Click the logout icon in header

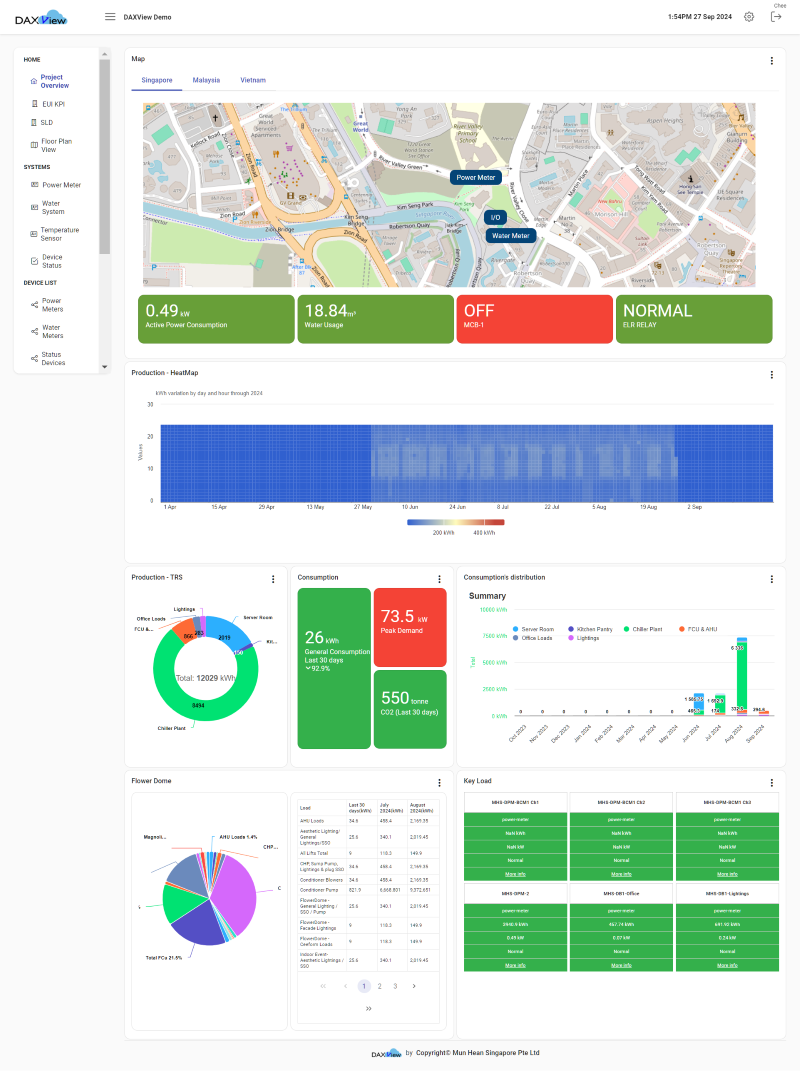click(x=776, y=17)
